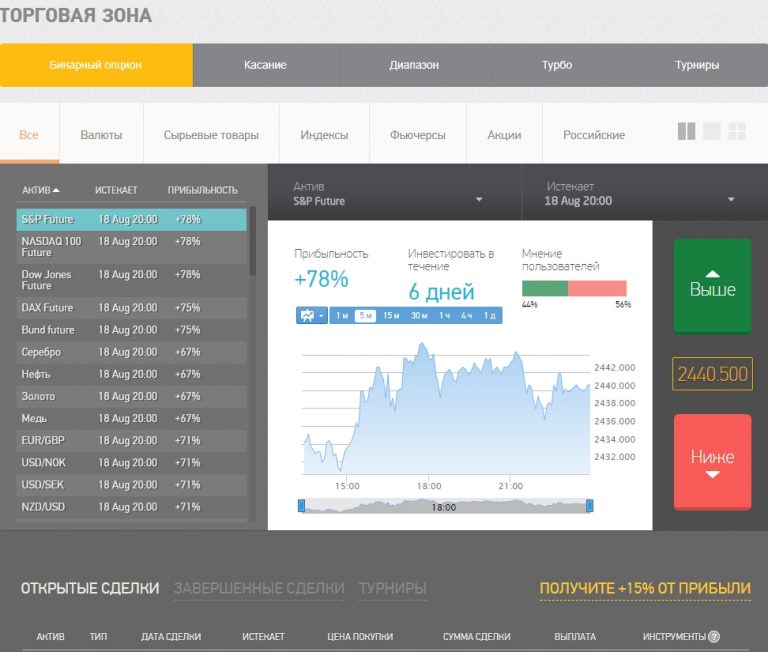Click the СУММА СДЕЛКИ deals column header
Screen dimensions: 768x652
[x=477, y=636]
